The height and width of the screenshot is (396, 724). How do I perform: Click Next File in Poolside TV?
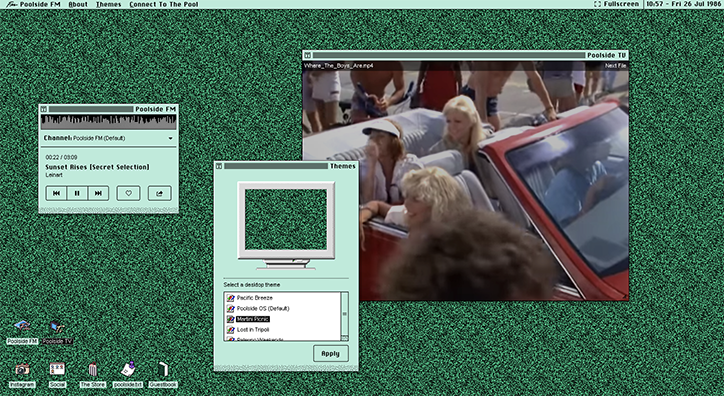[615, 66]
